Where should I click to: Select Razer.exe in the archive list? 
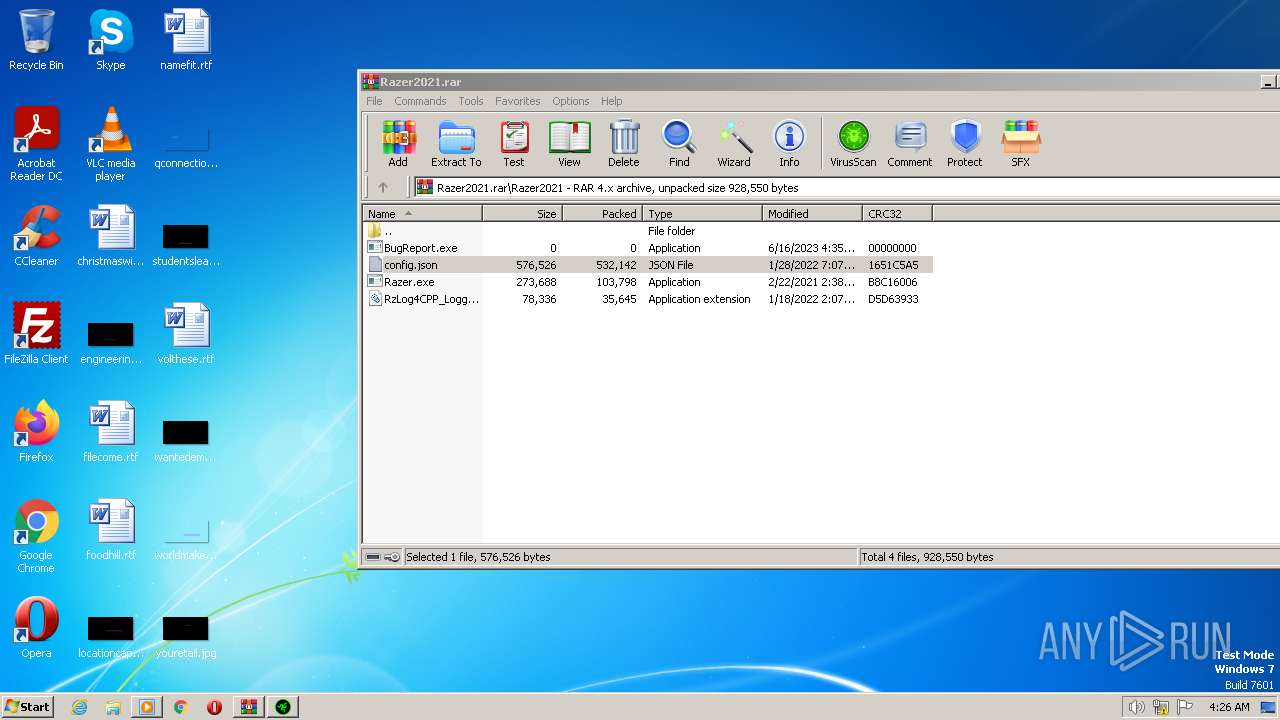(647, 282)
